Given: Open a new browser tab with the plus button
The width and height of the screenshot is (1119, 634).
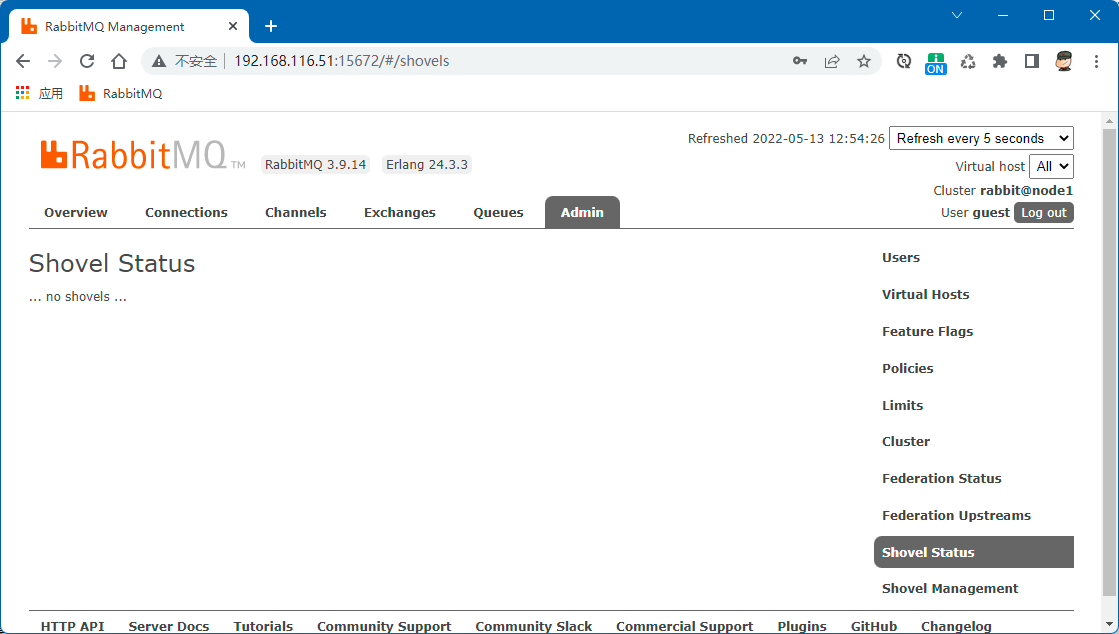Looking at the screenshot, I should click(270, 26).
